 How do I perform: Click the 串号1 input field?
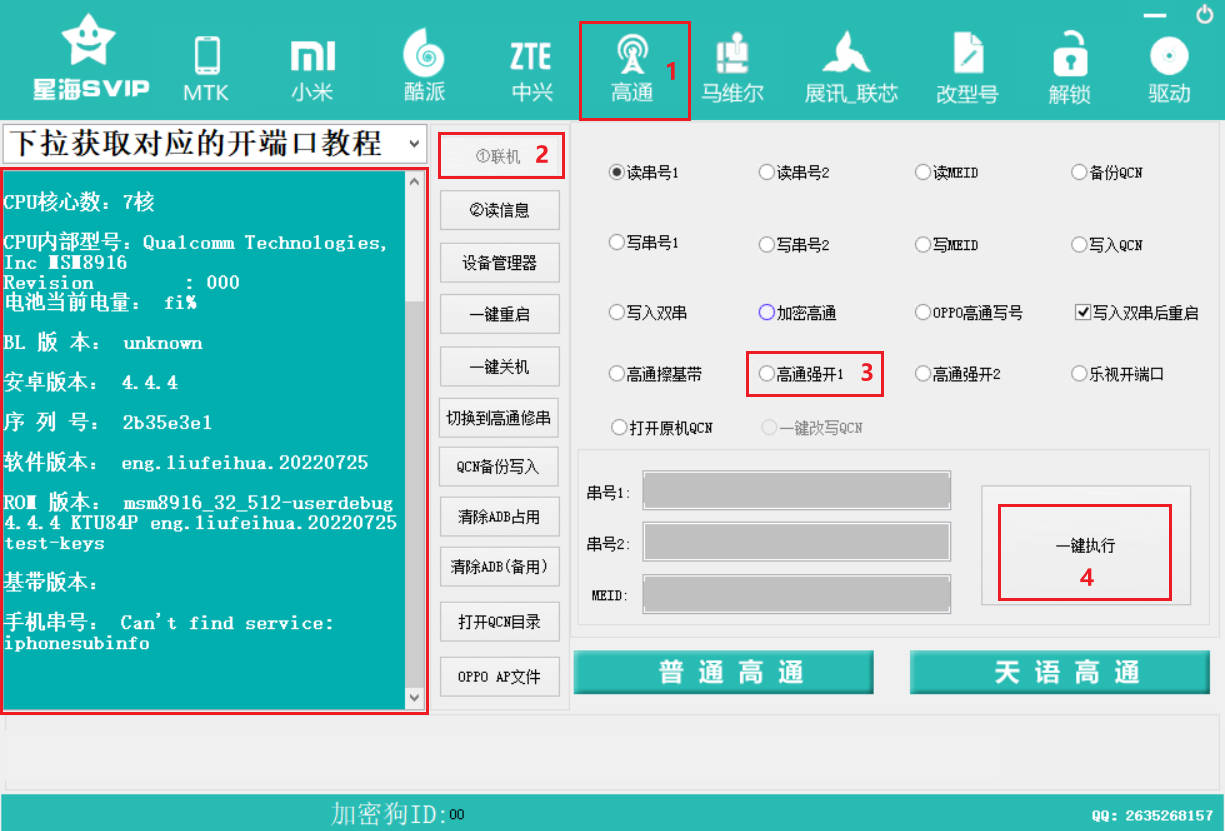(797, 490)
